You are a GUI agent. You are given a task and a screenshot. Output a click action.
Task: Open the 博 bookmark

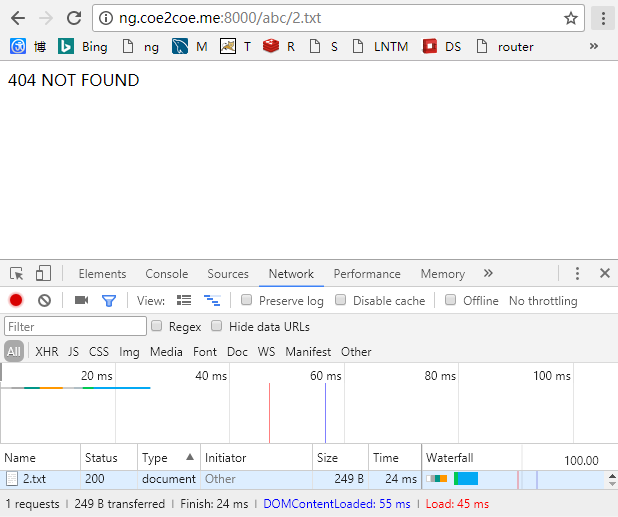coord(40,46)
